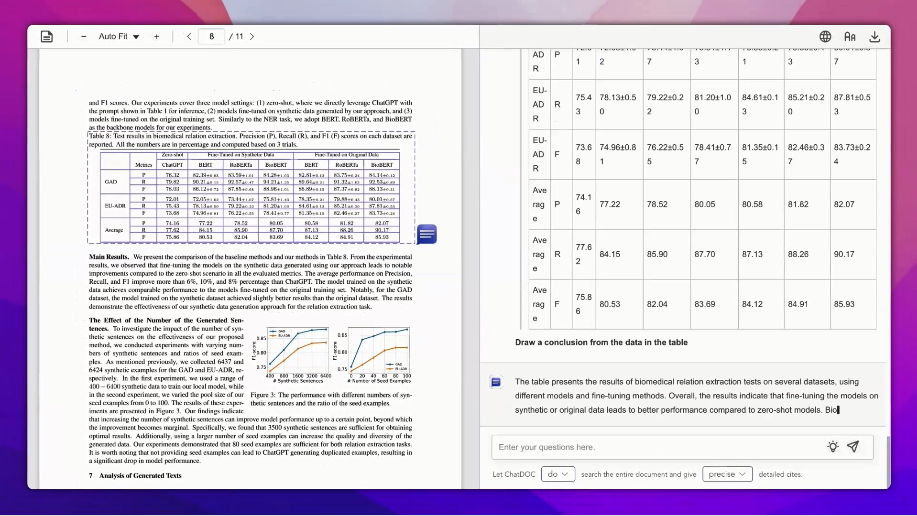Open the 'precise' cites dropdown
This screenshot has height=516, width=917.
[727, 474]
